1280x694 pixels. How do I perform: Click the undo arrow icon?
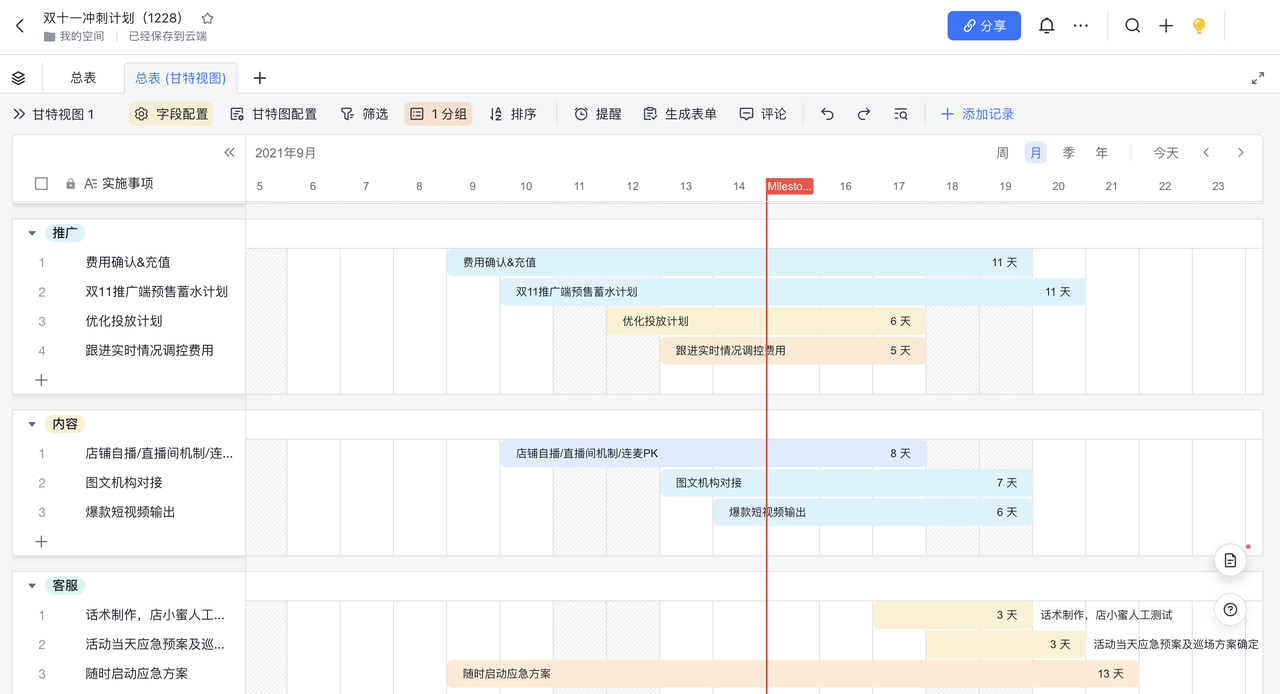pyautogui.click(x=827, y=114)
